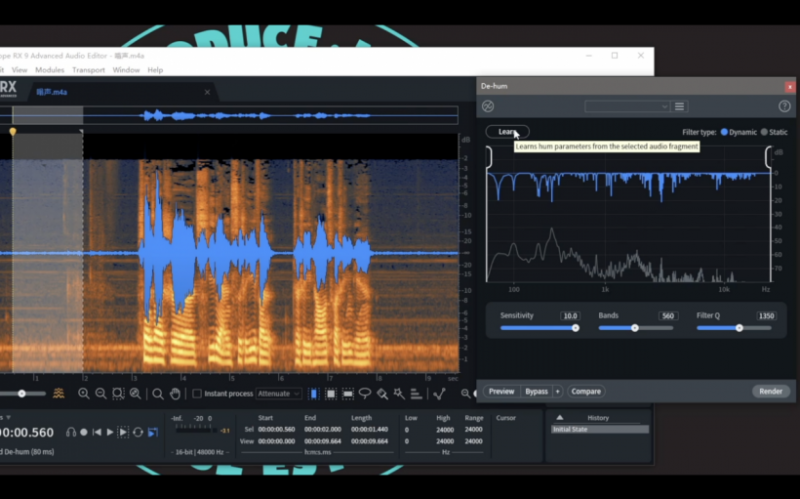Click the Record button in transport
Viewport: 800px width, 499px height.
click(84, 432)
